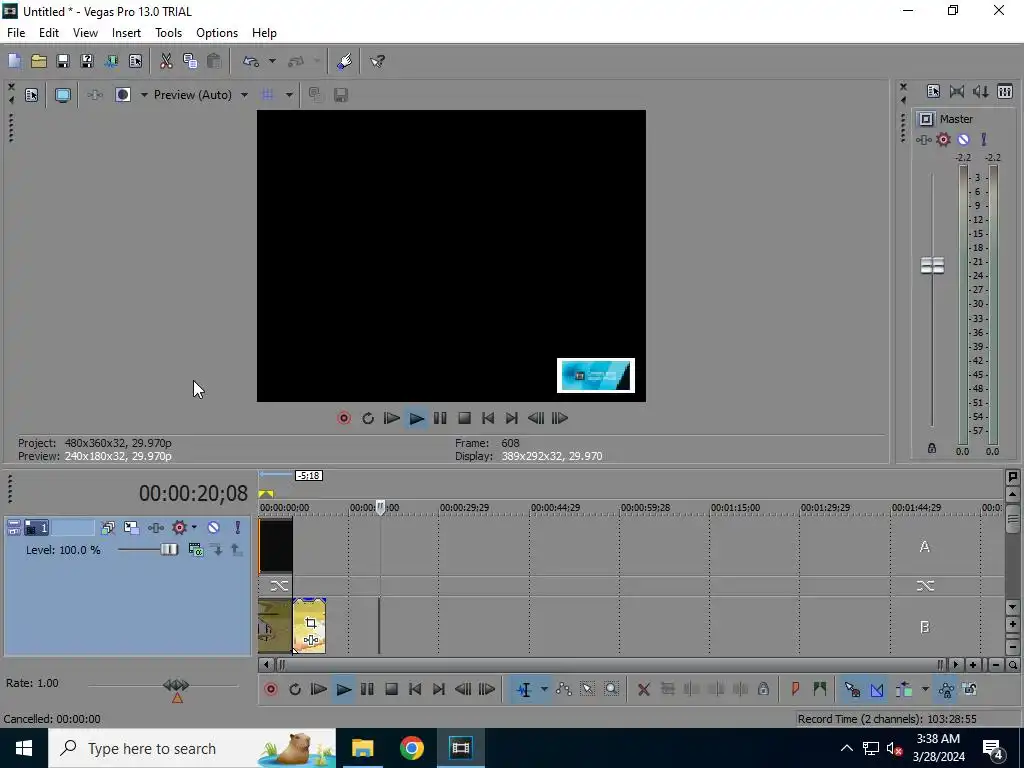This screenshot has width=1024, height=768.
Task: Click the time display 00:00:20;08
Action: tap(193, 493)
